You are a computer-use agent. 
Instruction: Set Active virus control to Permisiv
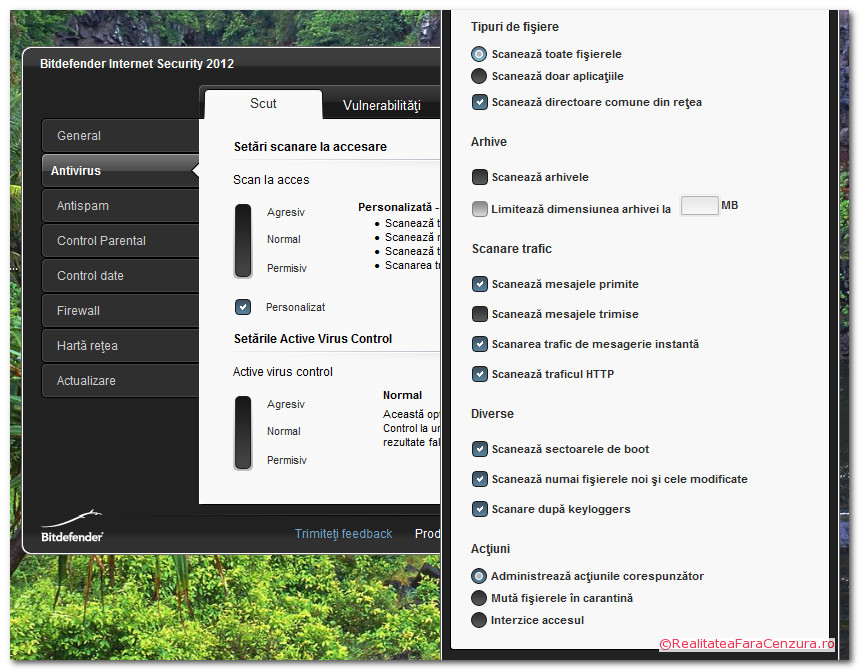coord(286,460)
